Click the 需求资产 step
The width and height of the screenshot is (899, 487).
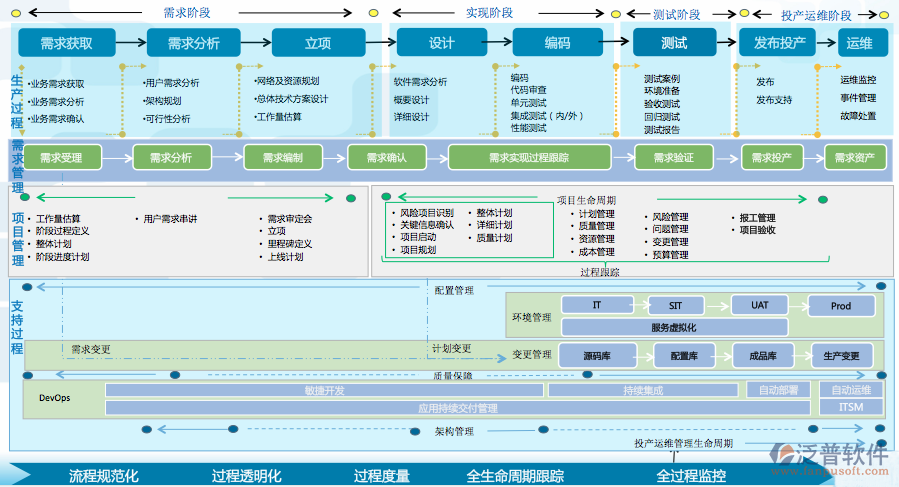(x=854, y=158)
